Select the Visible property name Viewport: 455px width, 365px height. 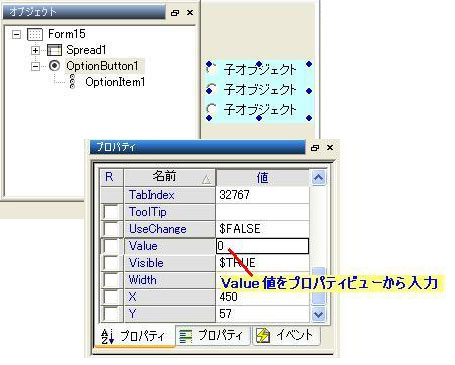tap(170, 263)
